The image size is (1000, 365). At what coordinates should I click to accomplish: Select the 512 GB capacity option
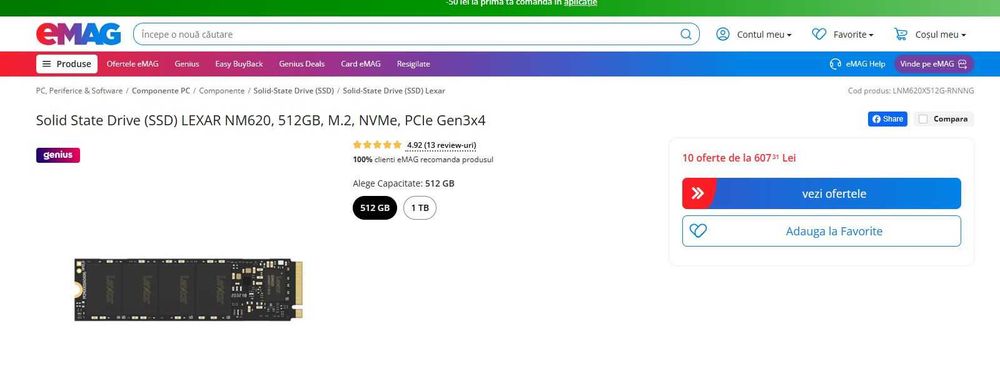375,208
